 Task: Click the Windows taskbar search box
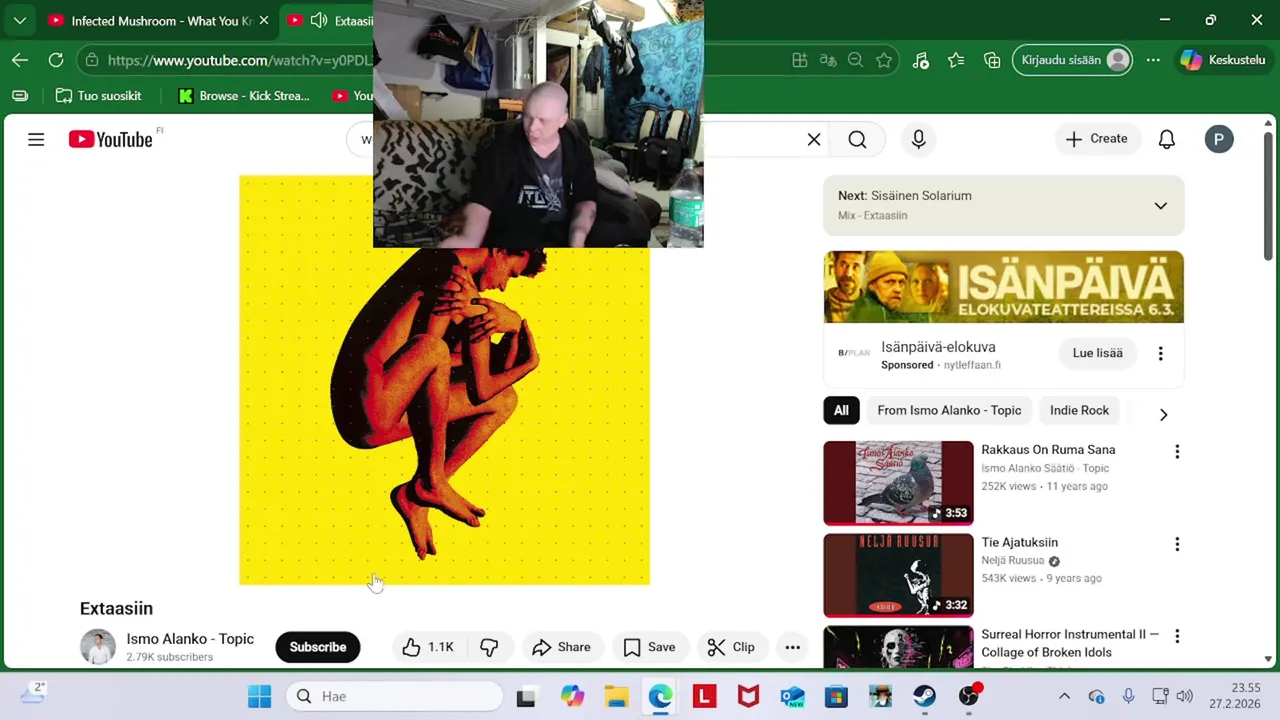[395, 696]
